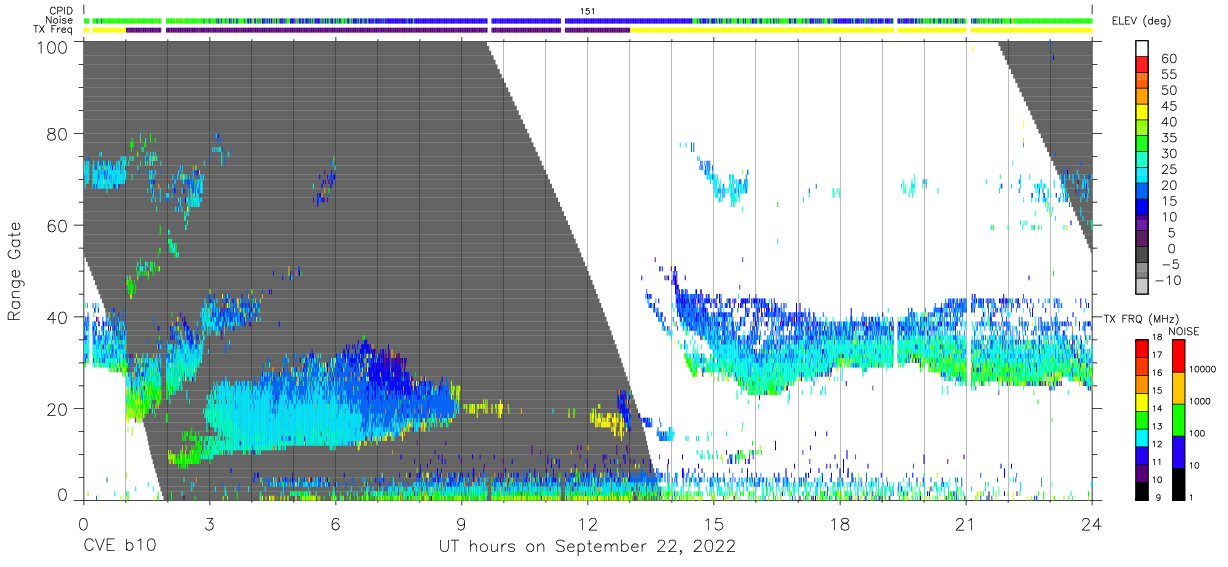Click the NOISE scale label '1'
This screenshot has width=1228, height=567.
point(1192,498)
